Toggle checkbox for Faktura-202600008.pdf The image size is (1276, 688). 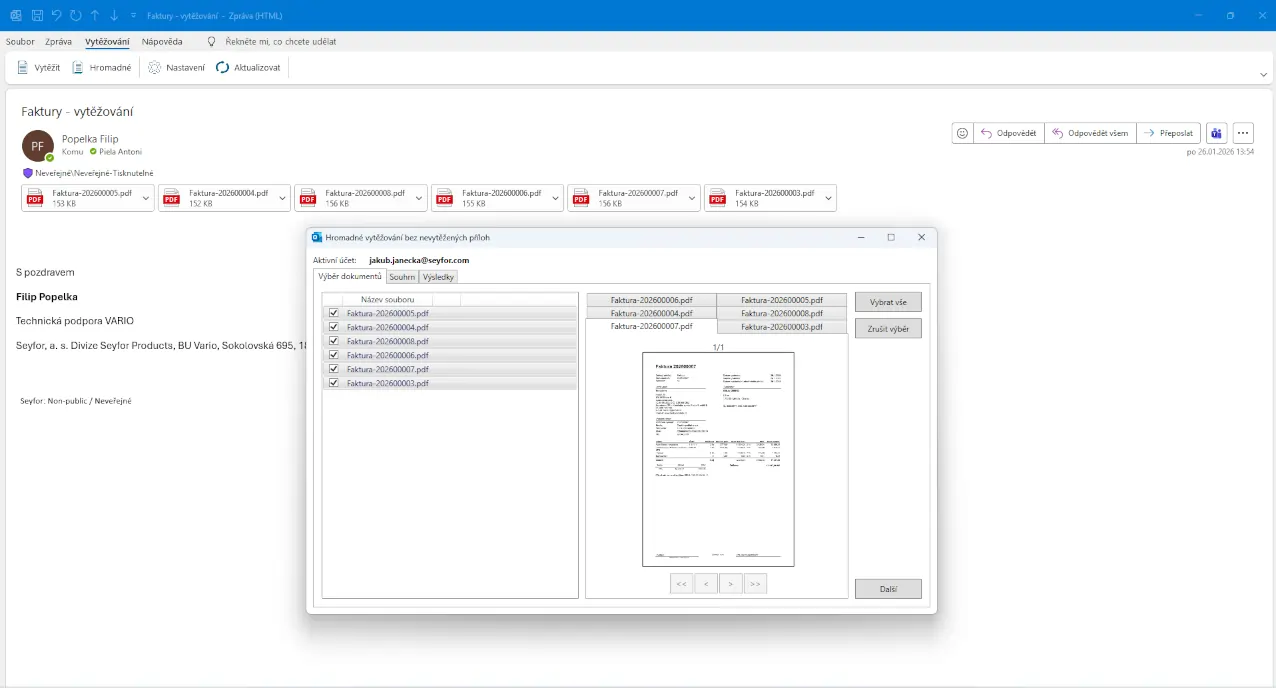(x=333, y=341)
